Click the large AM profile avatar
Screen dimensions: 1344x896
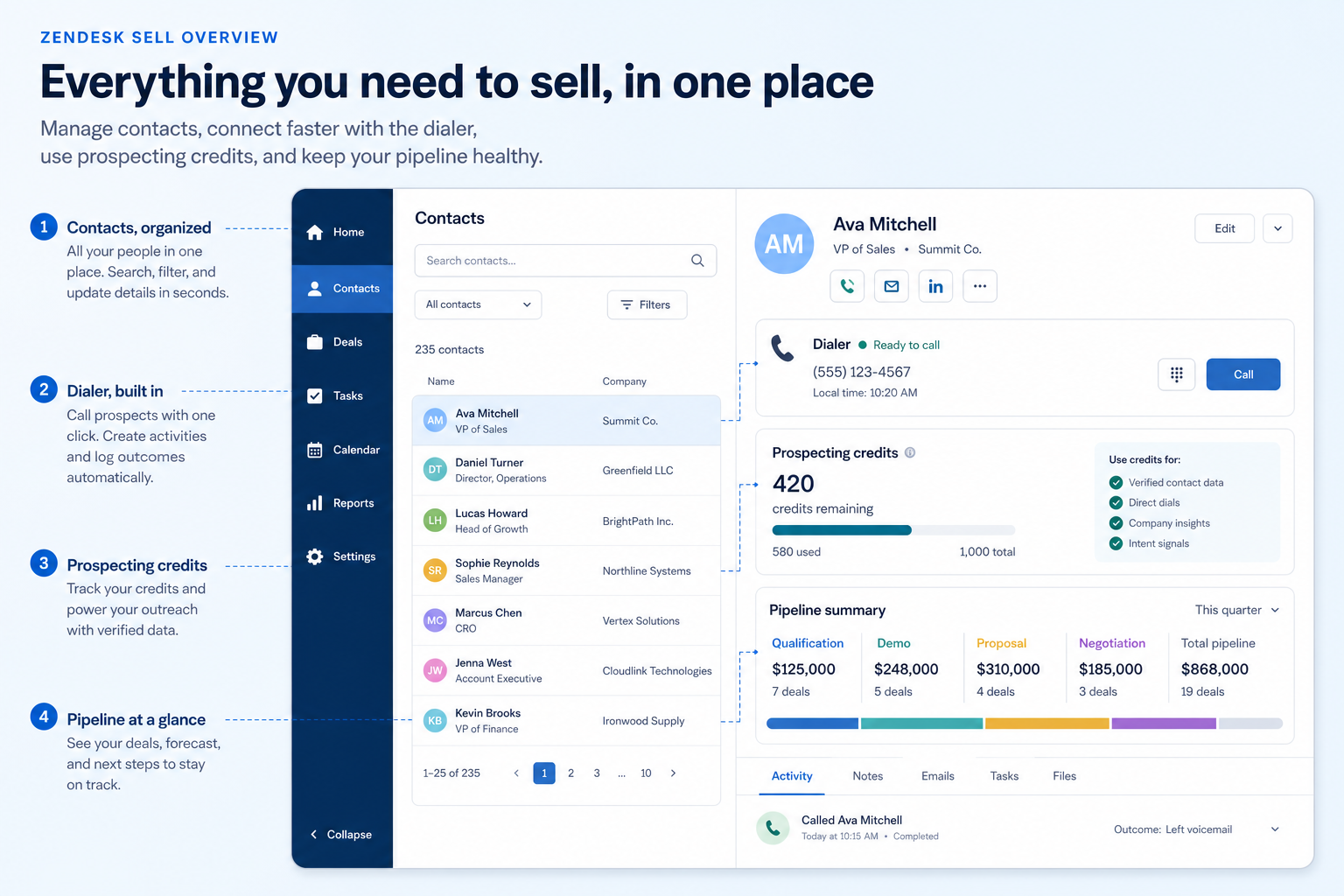point(784,244)
